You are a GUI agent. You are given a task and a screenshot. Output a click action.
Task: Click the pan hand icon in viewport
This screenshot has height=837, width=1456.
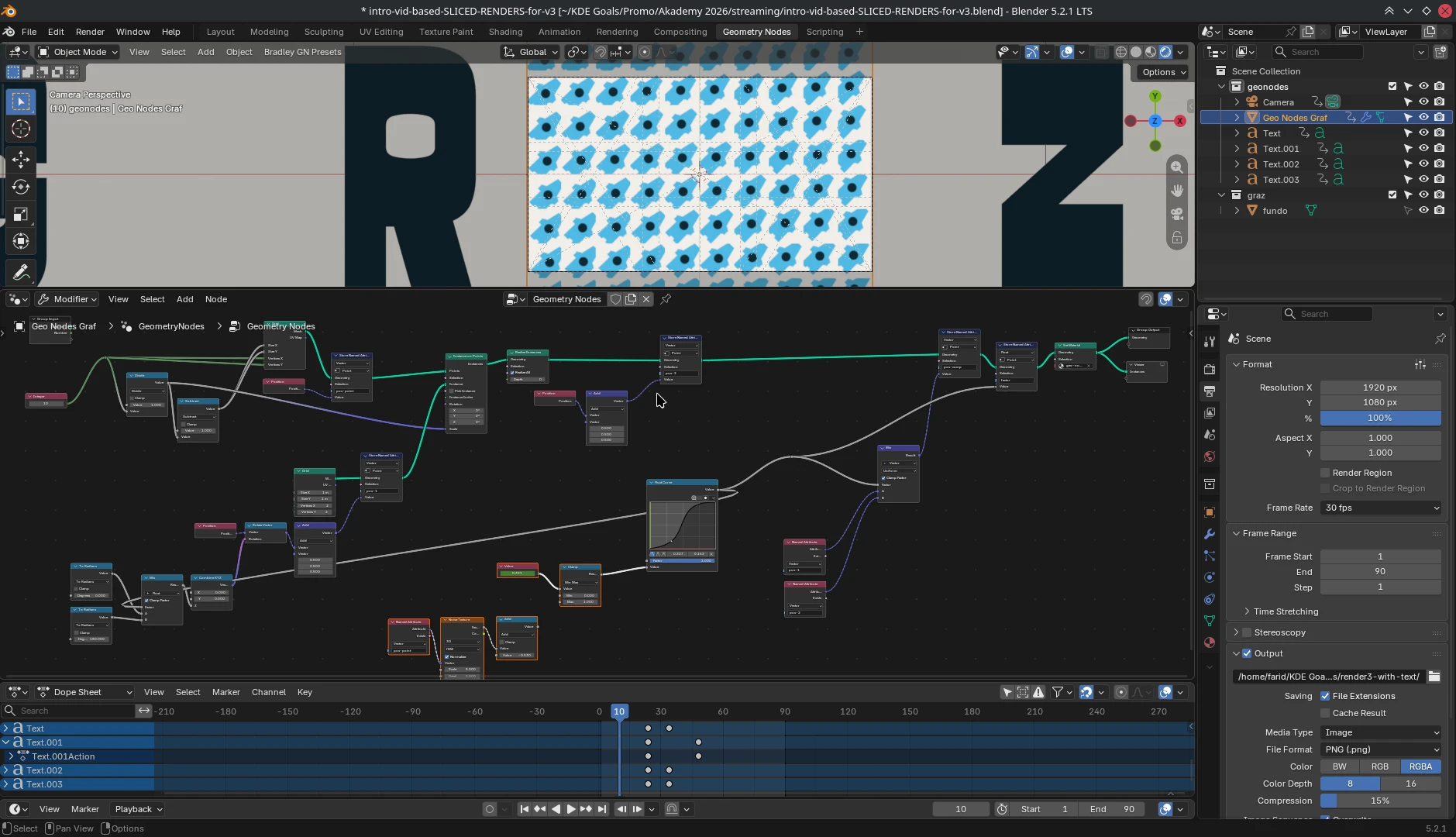[1177, 191]
